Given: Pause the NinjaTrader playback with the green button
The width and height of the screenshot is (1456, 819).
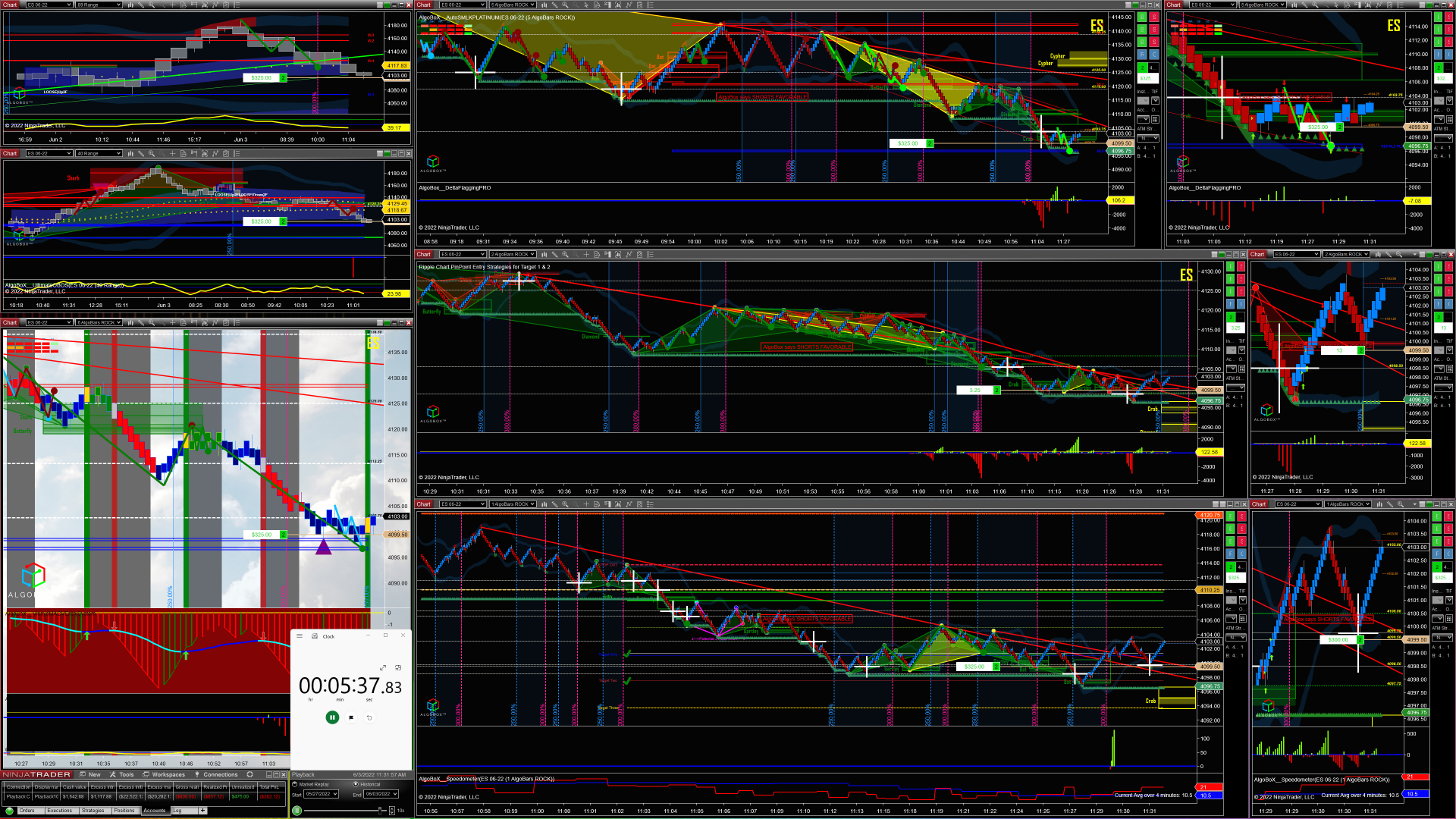Looking at the screenshot, I should [x=297, y=811].
